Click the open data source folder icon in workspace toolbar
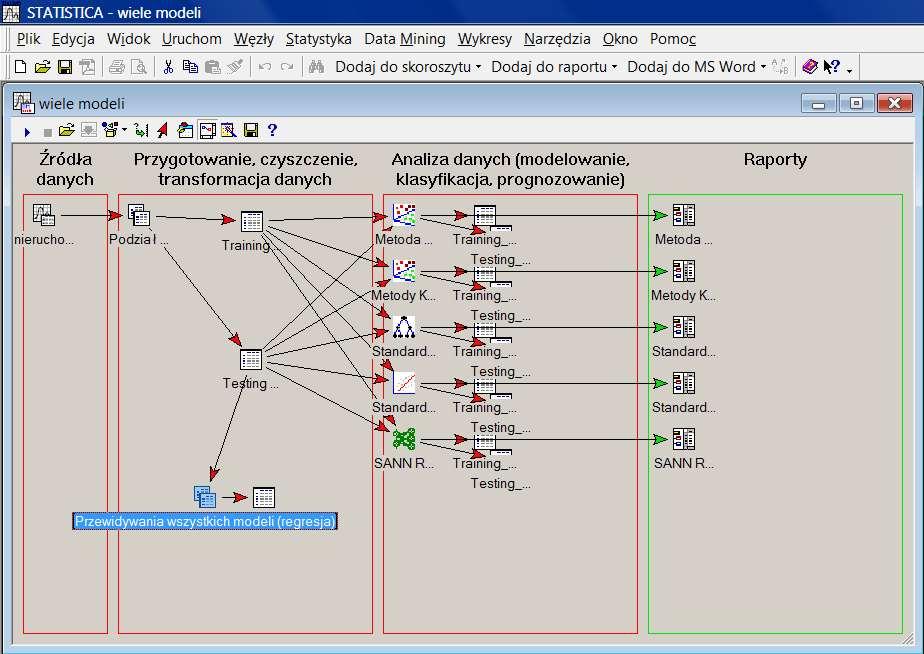This screenshot has width=924, height=654. pyautogui.click(x=67, y=130)
